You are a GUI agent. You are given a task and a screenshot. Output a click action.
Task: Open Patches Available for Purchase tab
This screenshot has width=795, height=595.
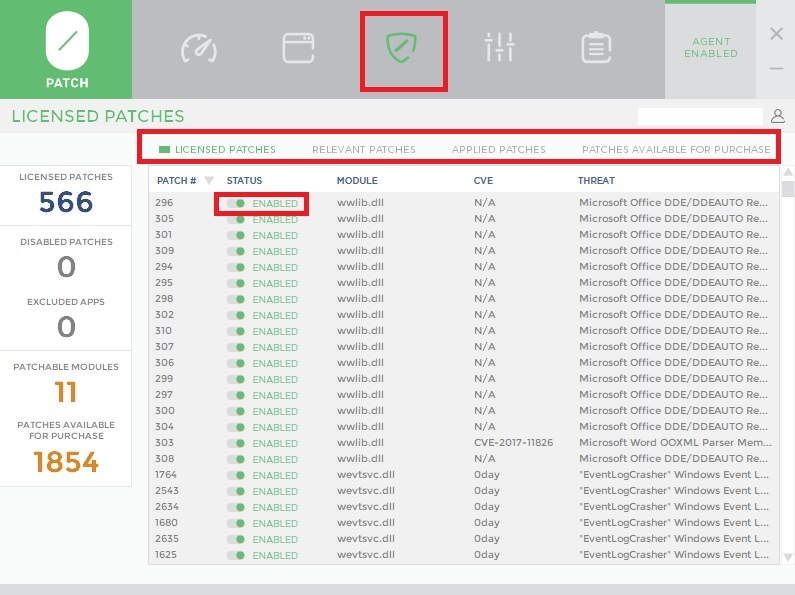click(676, 150)
